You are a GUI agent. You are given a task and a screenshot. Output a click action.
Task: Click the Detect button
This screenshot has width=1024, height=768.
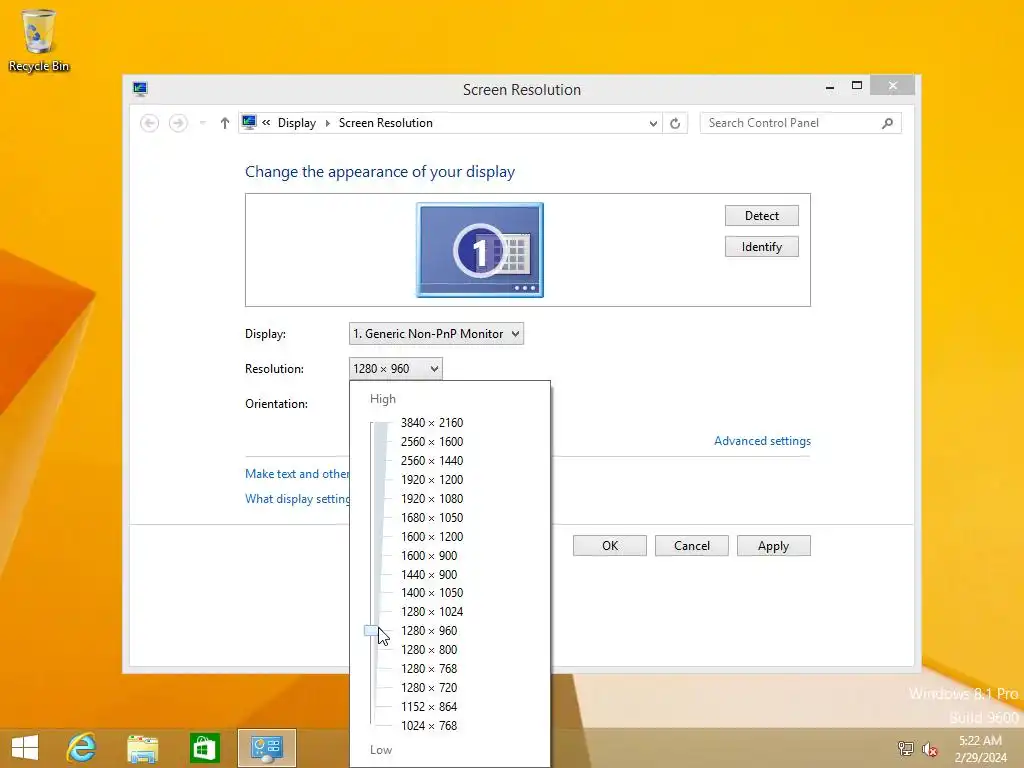[761, 216]
